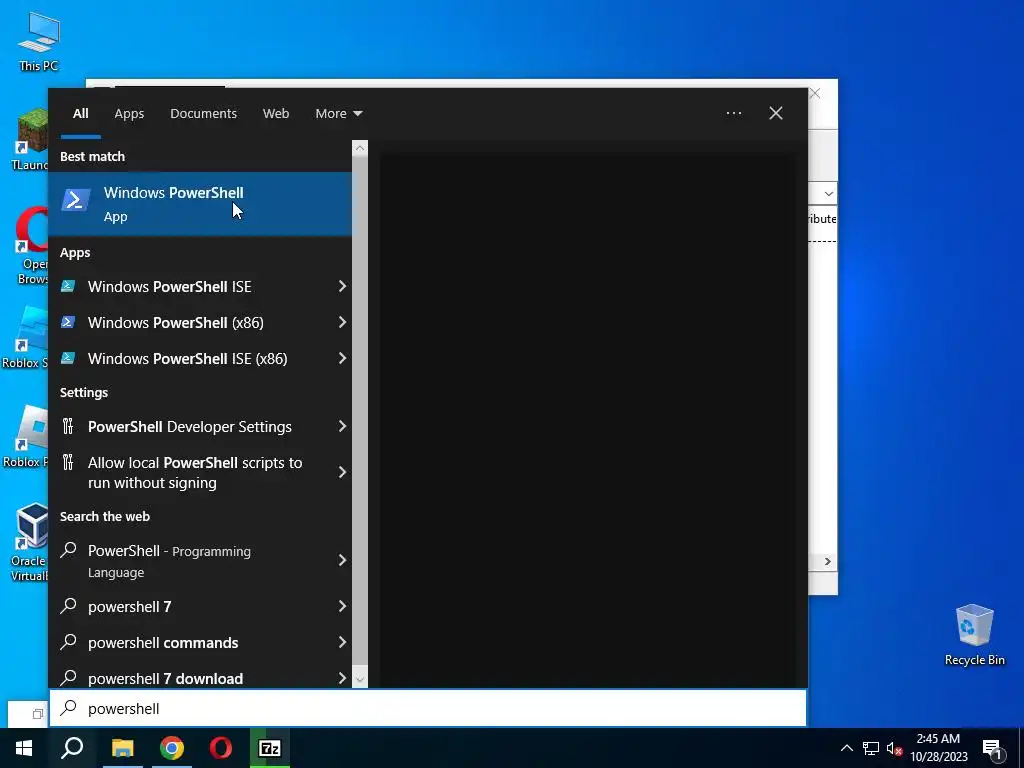Select This PC desktop icon
The height and width of the screenshot is (768, 1024).
(x=39, y=40)
